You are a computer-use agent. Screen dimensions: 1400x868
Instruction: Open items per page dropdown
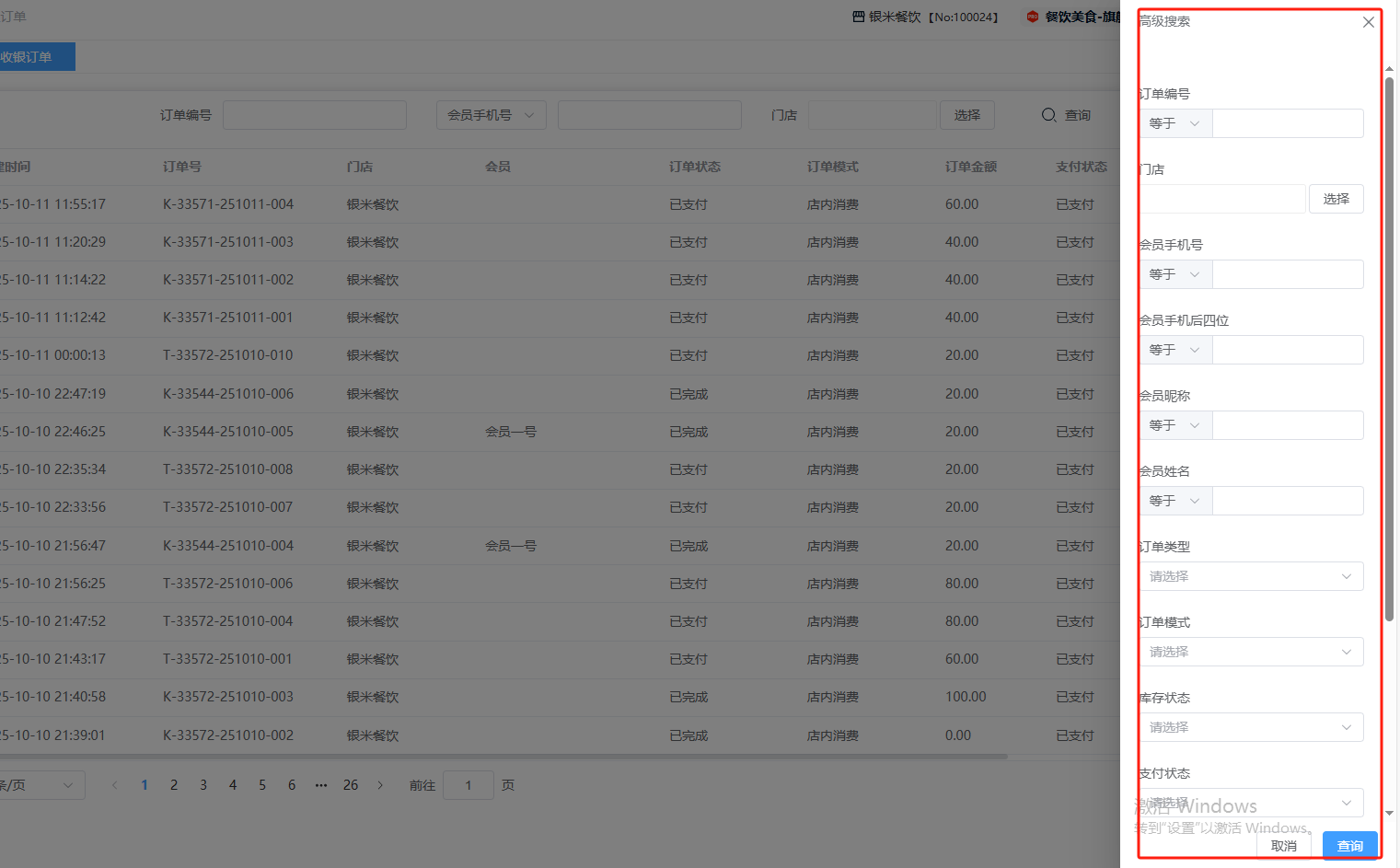(41, 785)
